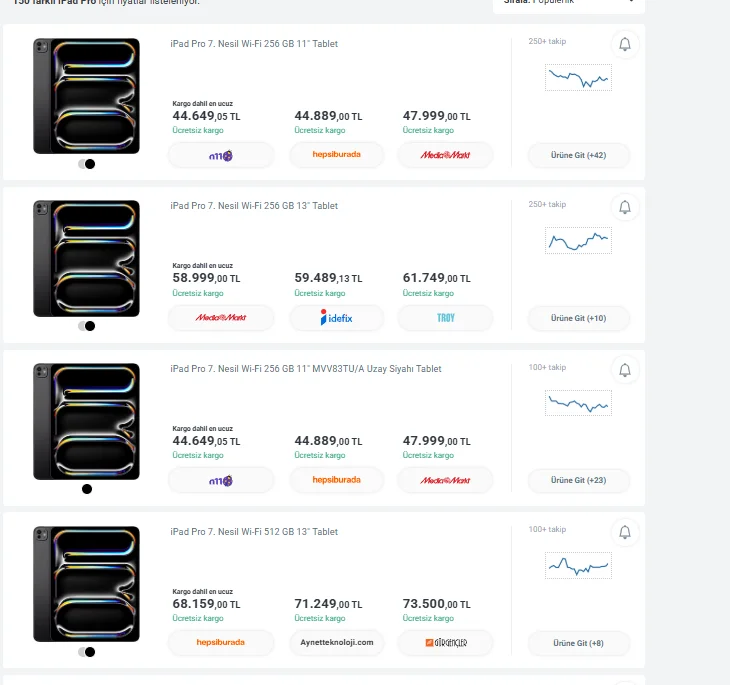Screen dimensions: 730x685
Task: Select the TROY store logo
Action: 445,318
